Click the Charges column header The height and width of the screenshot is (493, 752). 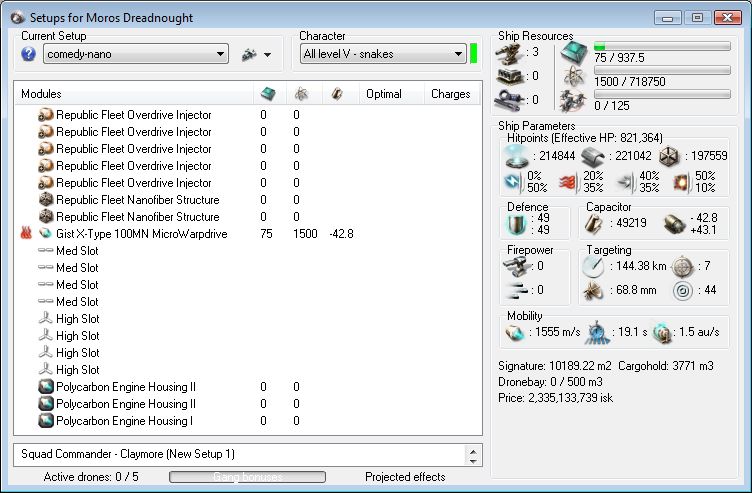pos(450,94)
